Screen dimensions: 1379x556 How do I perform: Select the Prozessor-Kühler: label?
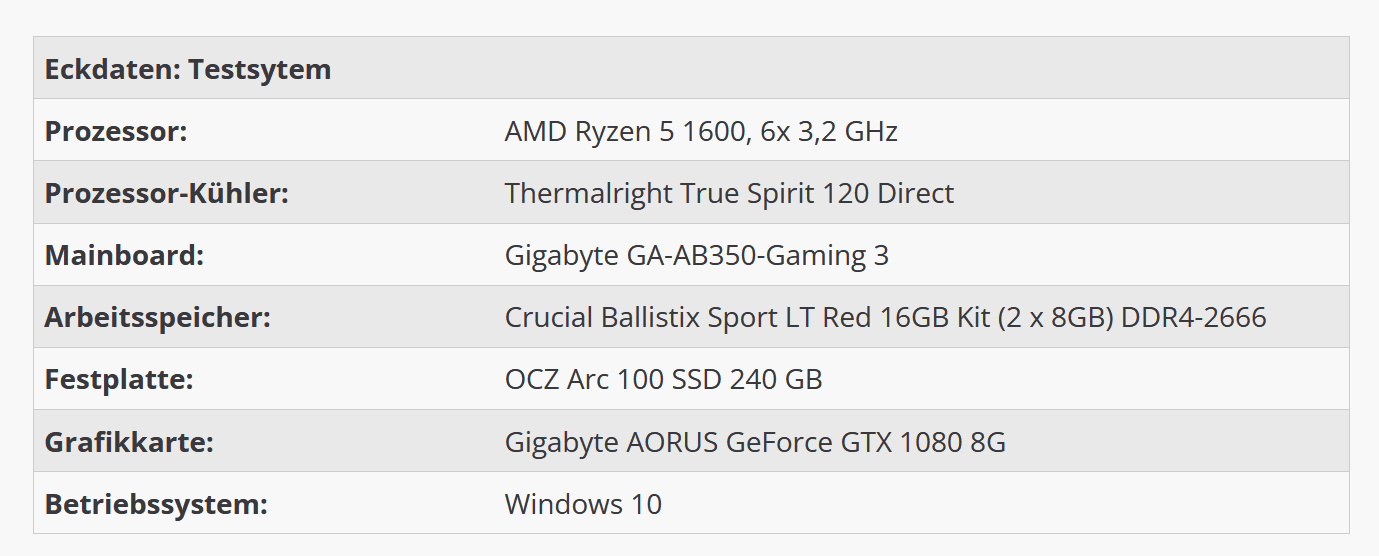pyautogui.click(x=167, y=193)
